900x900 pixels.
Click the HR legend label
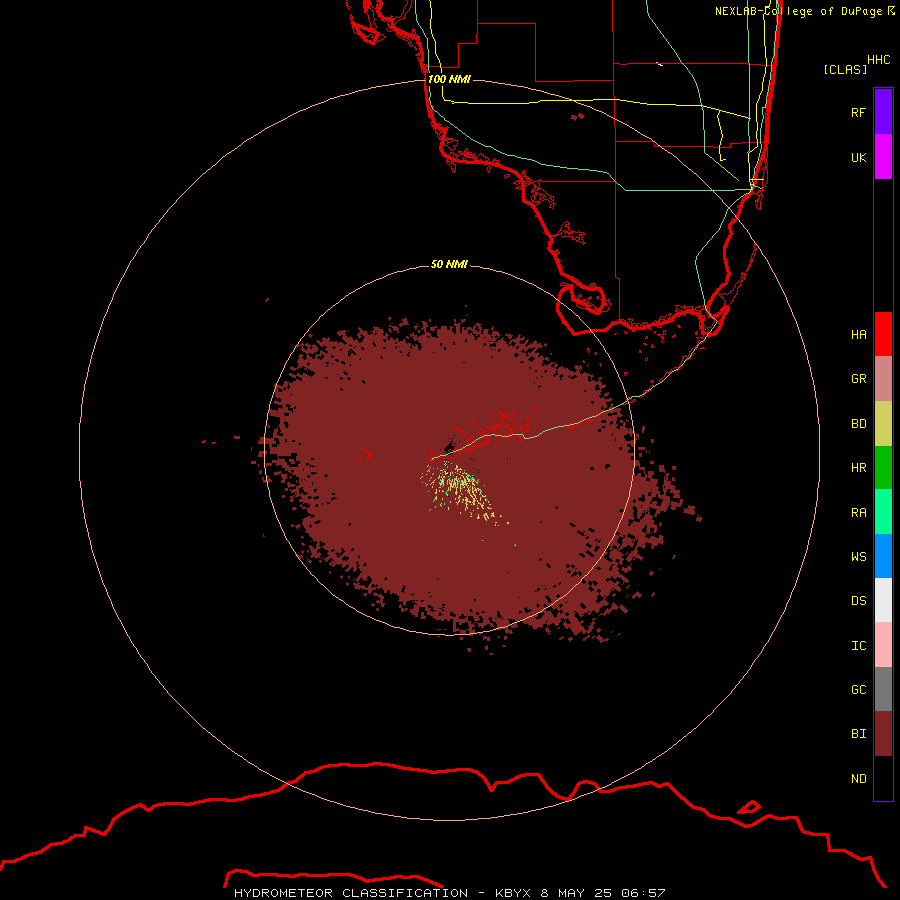coord(858,468)
